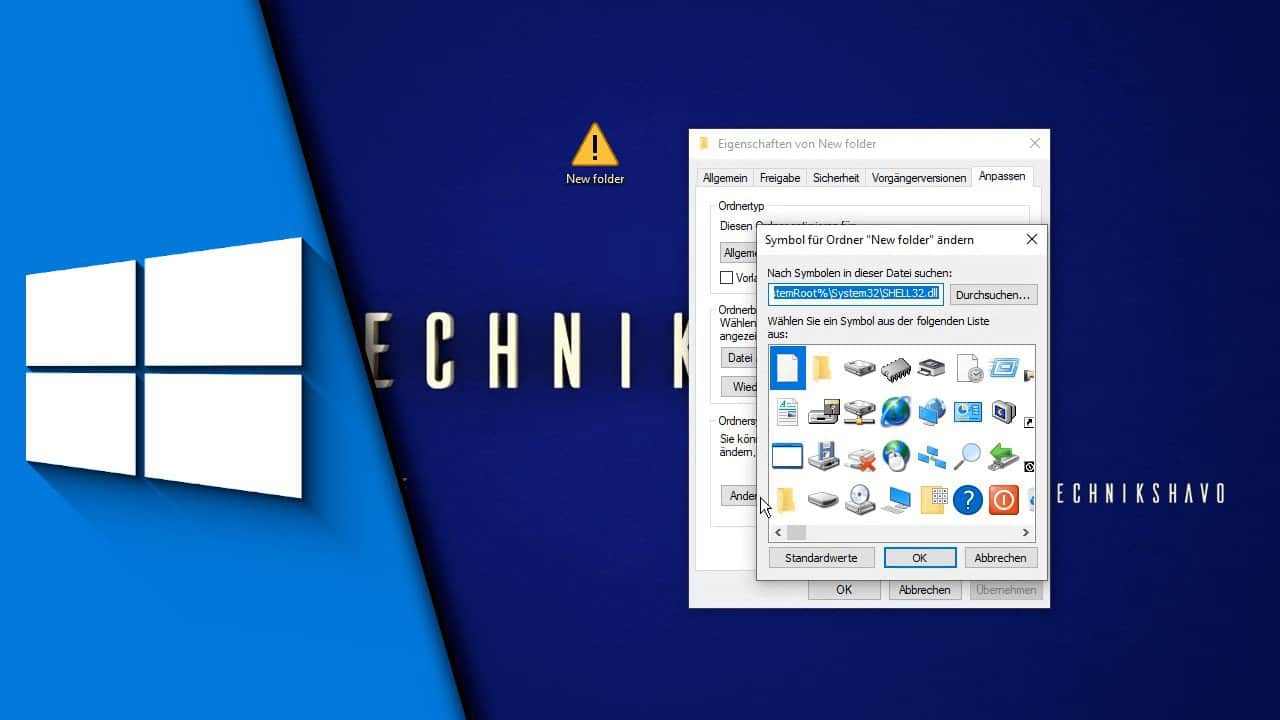Select the disconnected drive red X icon

(x=859, y=456)
